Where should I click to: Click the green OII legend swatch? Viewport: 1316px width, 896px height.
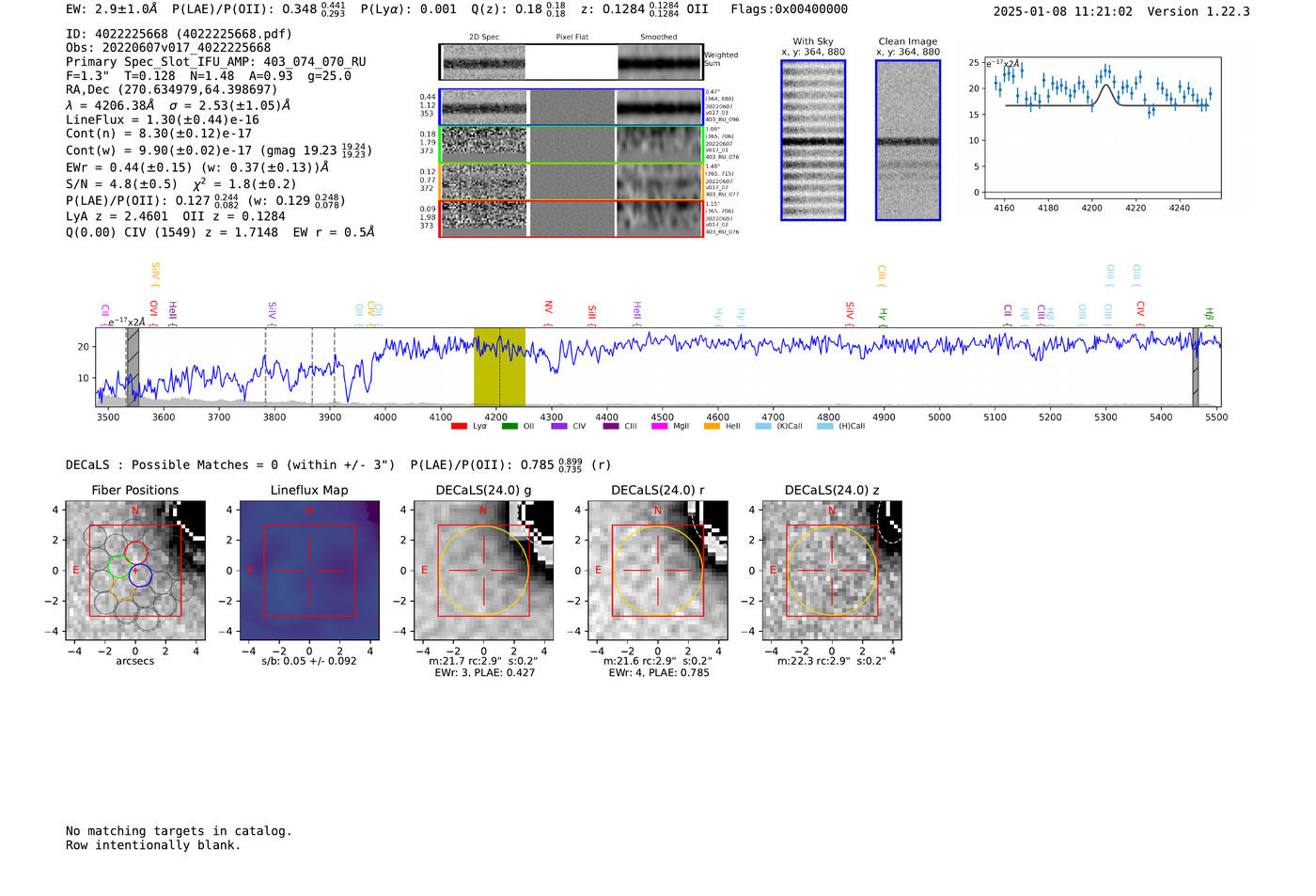(509, 427)
